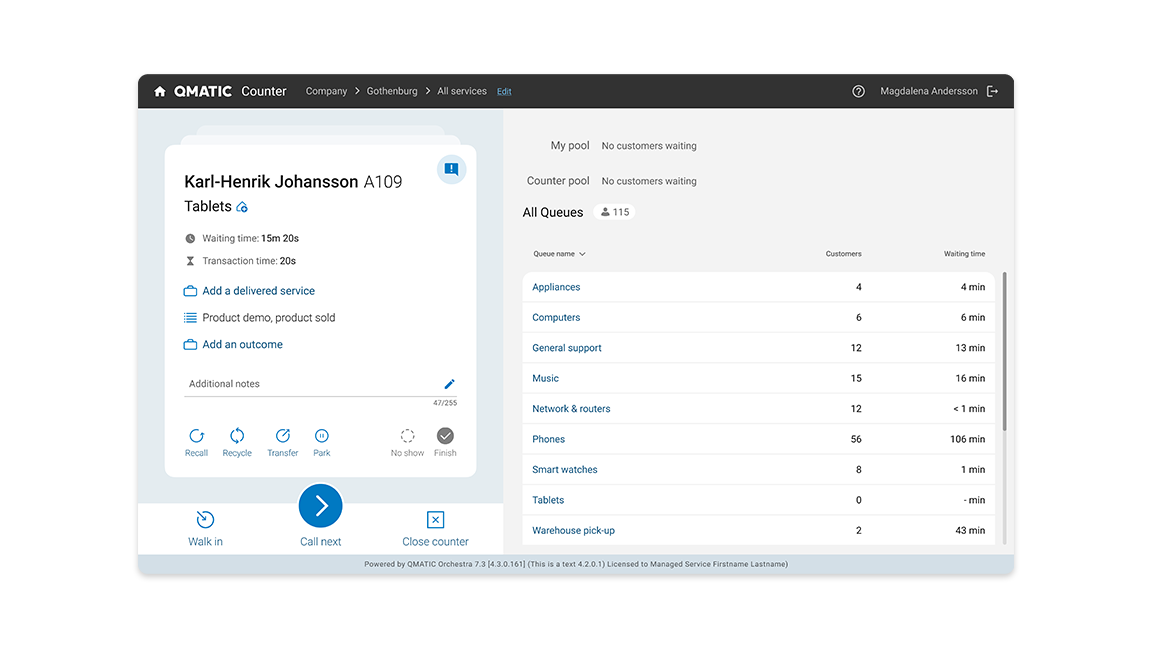Open the Tablets queue
This screenshot has width=1152, height=648.
pos(548,500)
